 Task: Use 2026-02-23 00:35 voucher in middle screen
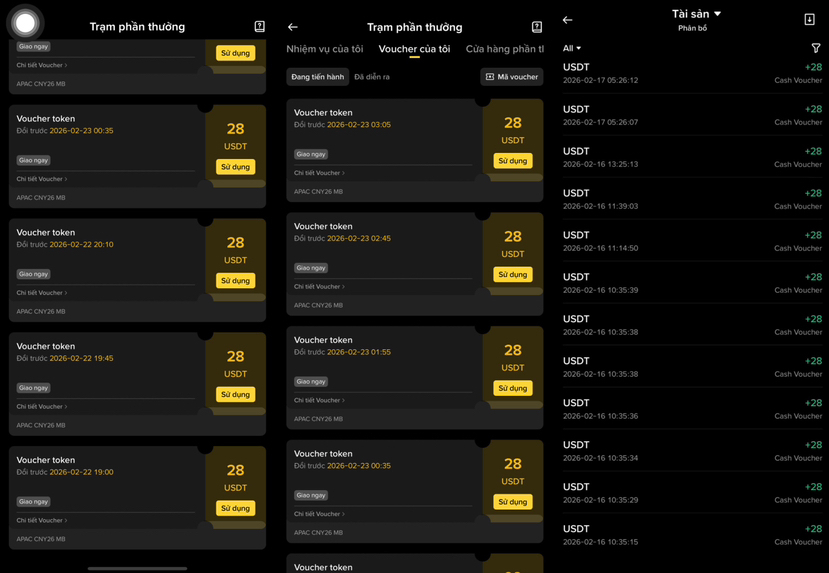513,502
